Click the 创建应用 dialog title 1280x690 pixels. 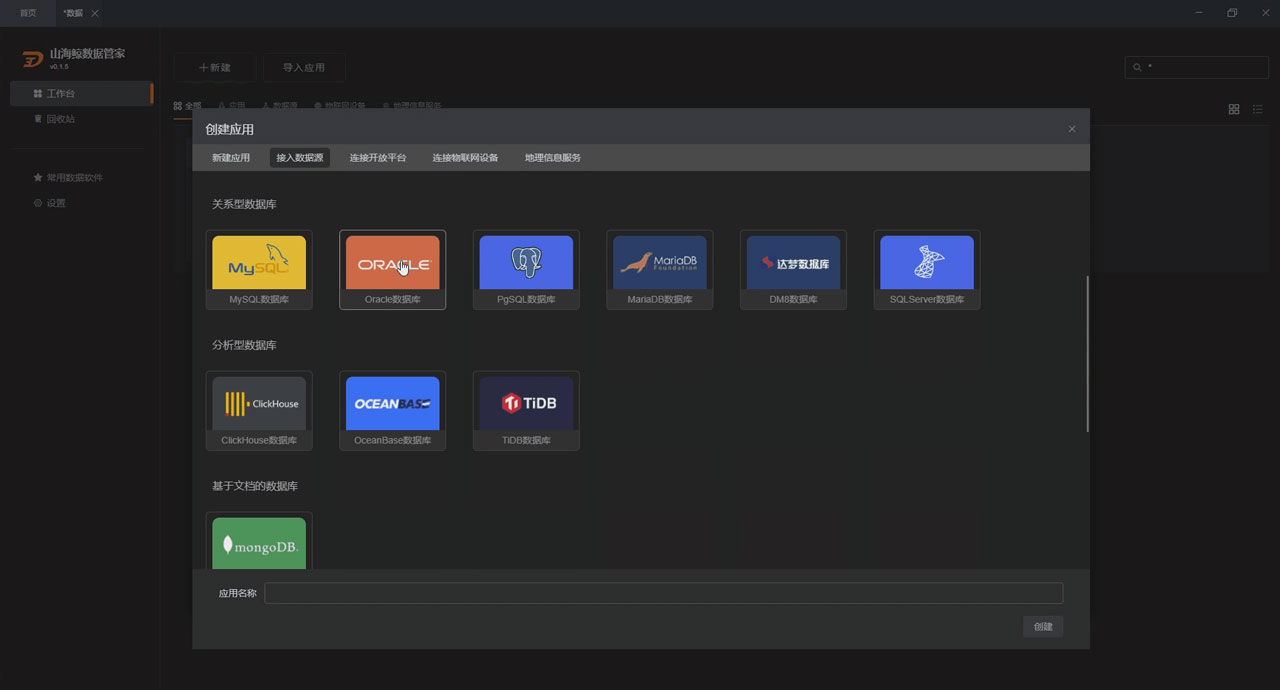click(x=230, y=129)
